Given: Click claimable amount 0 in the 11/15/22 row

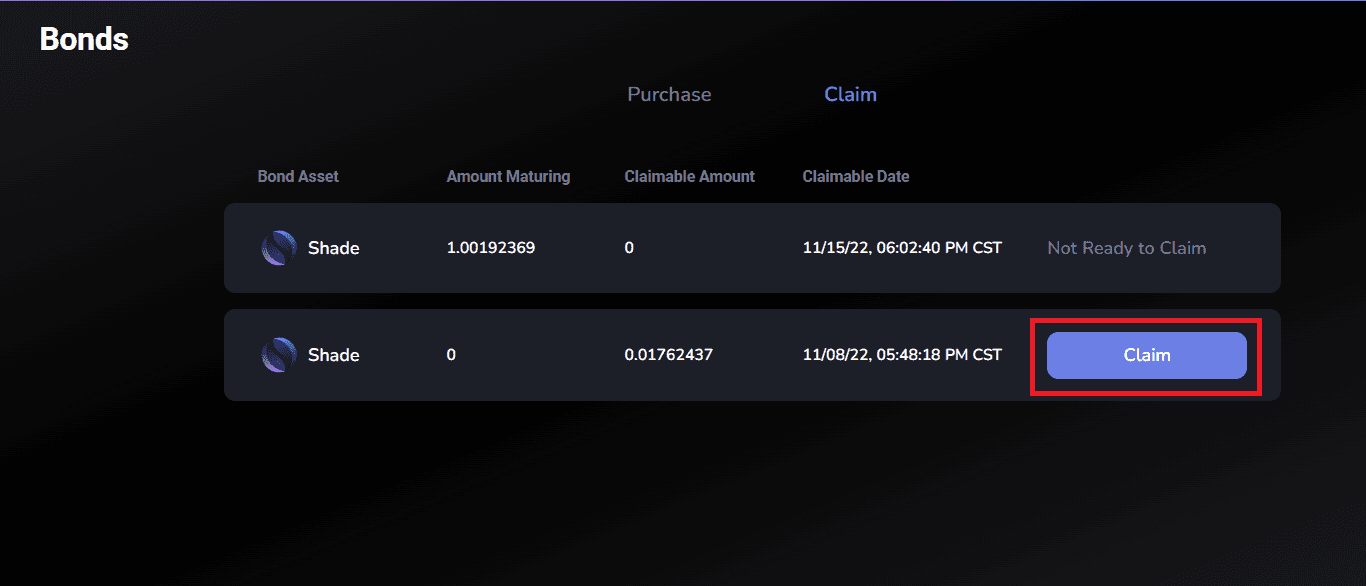Looking at the screenshot, I should pyautogui.click(x=629, y=248).
